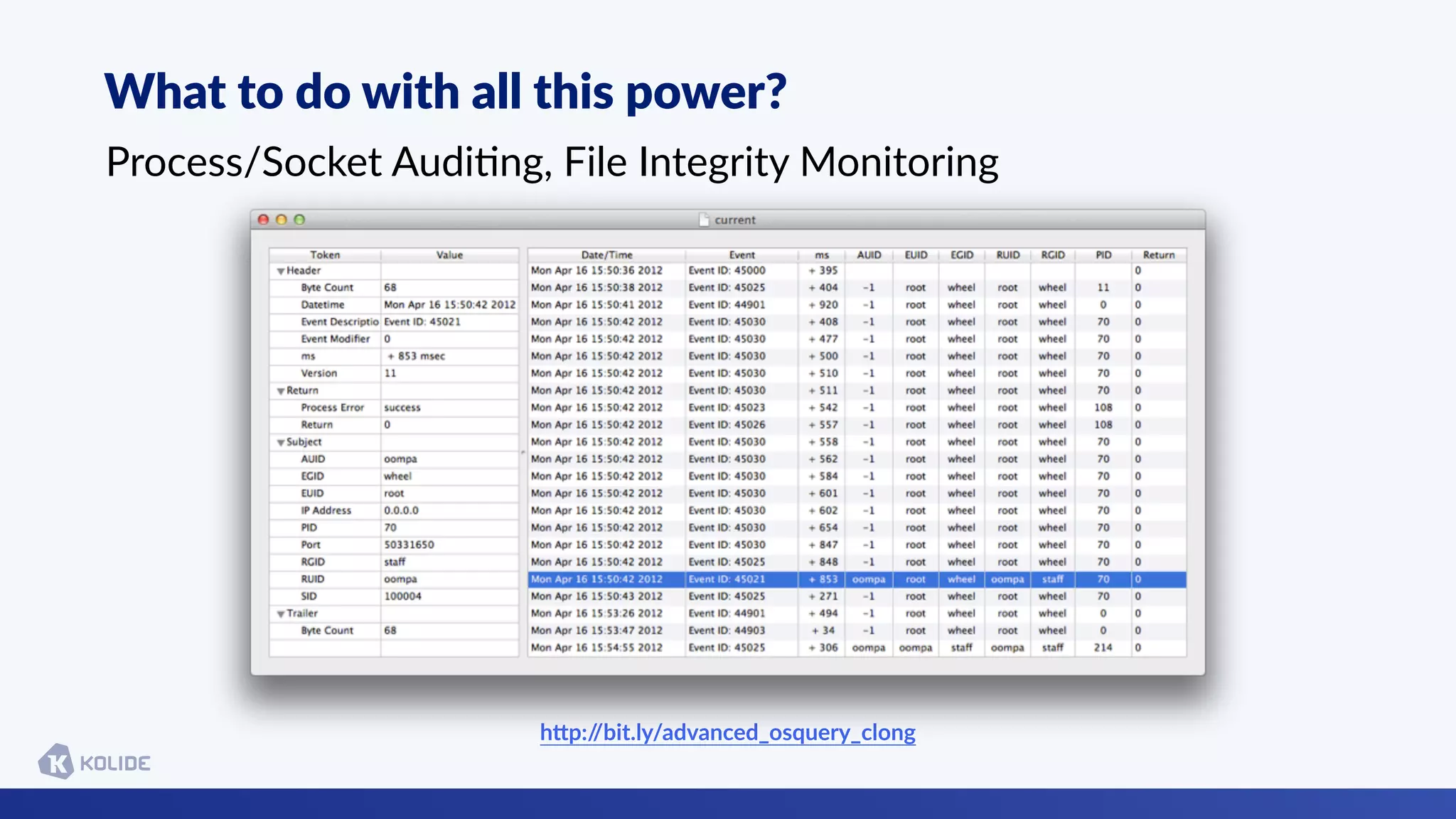Image resolution: width=1456 pixels, height=819 pixels.
Task: Select row dated Mon Apr 16 15:53:26 2012
Action: click(857, 614)
